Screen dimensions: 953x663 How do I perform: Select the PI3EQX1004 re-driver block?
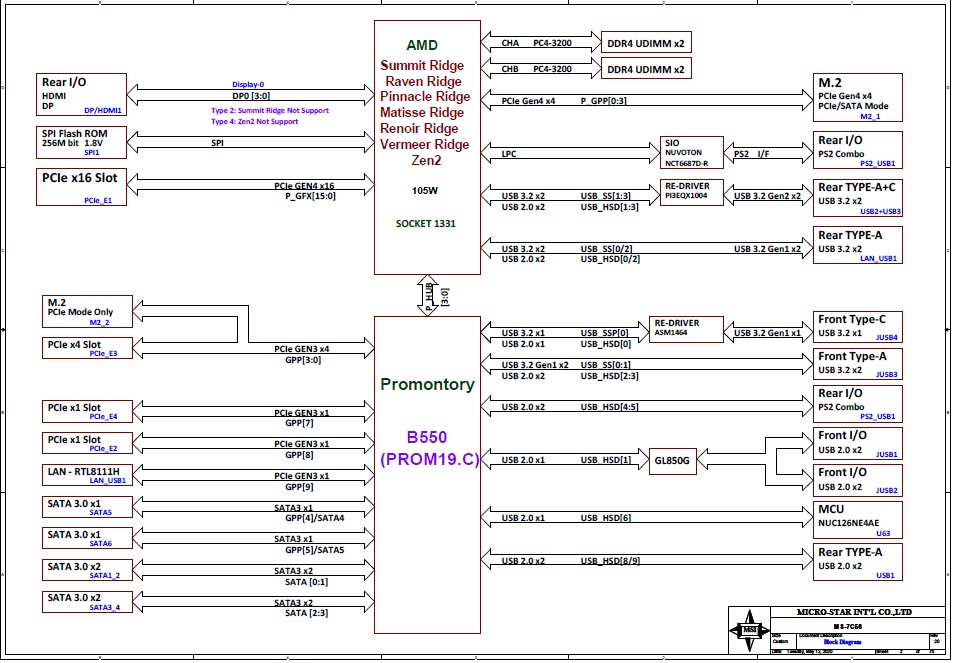pyautogui.click(x=691, y=191)
